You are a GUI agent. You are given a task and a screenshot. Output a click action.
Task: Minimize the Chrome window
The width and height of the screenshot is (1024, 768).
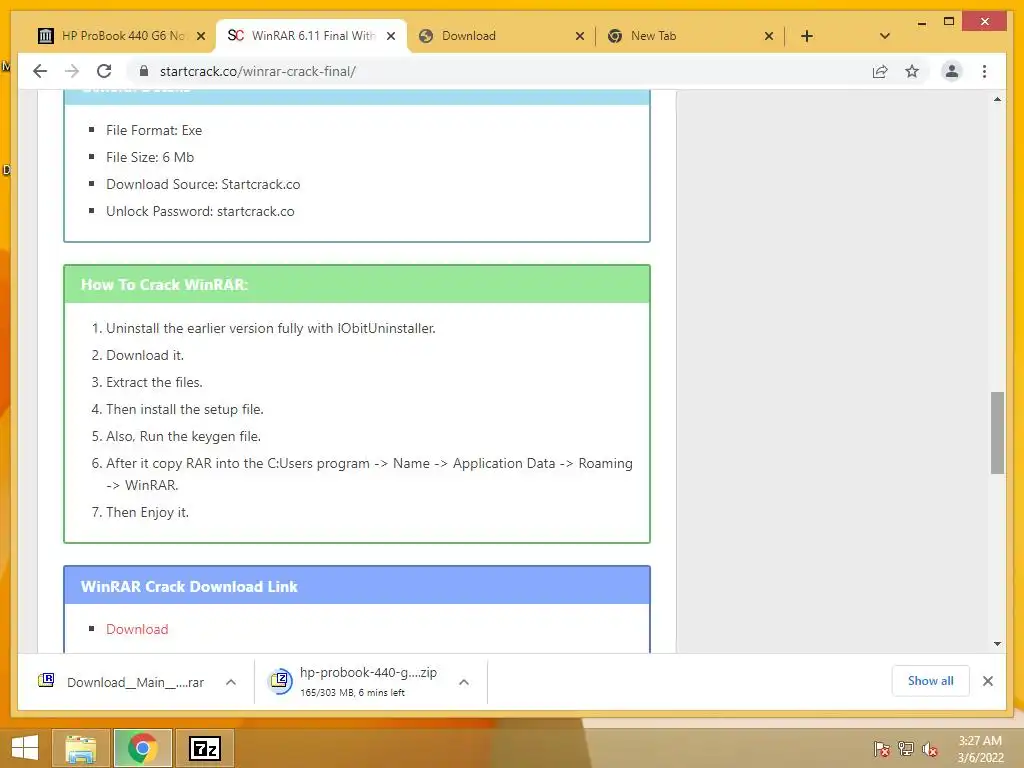pos(921,22)
